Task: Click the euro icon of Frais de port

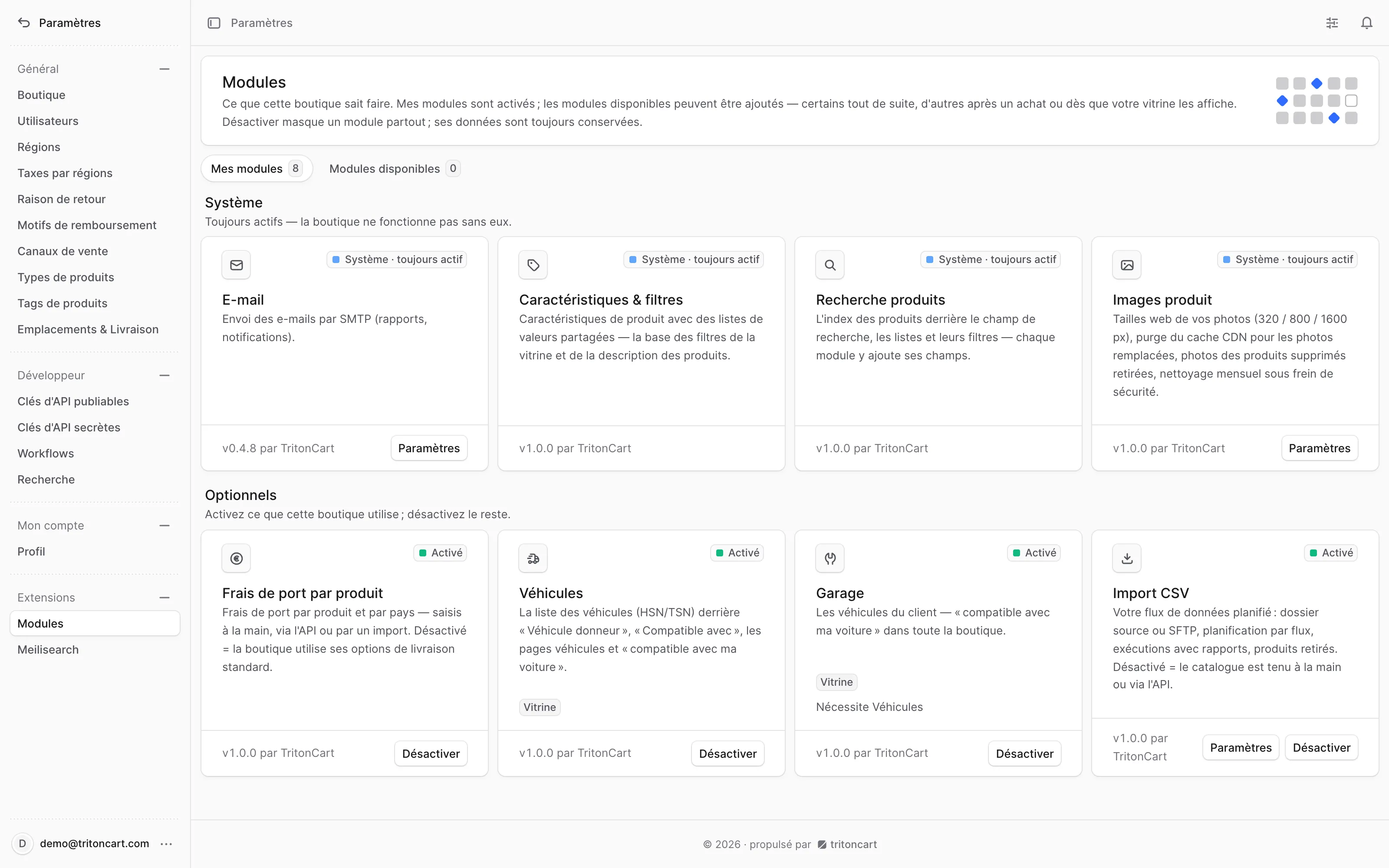Action: point(237,558)
